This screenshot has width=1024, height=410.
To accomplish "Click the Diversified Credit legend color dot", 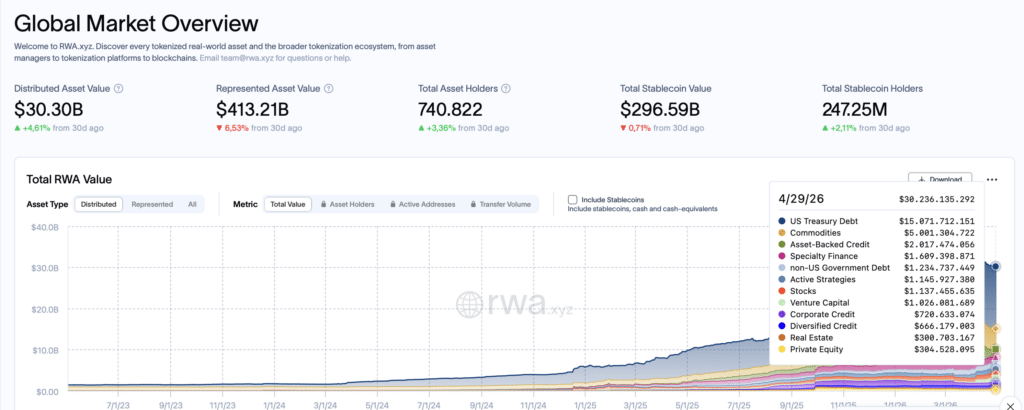I will 782,326.
